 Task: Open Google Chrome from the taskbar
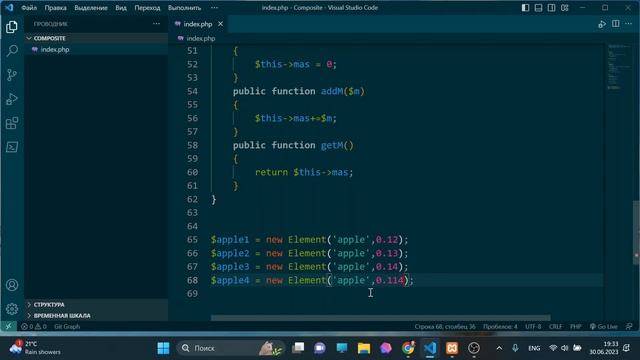(x=408, y=348)
